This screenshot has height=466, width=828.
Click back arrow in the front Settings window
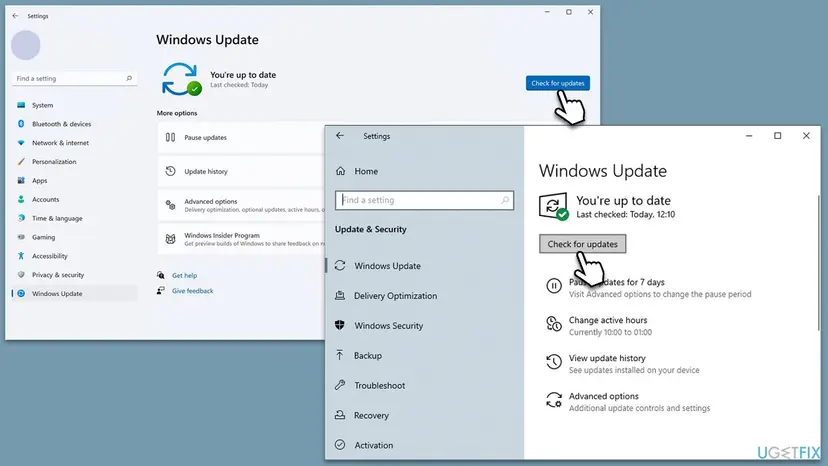coord(340,136)
